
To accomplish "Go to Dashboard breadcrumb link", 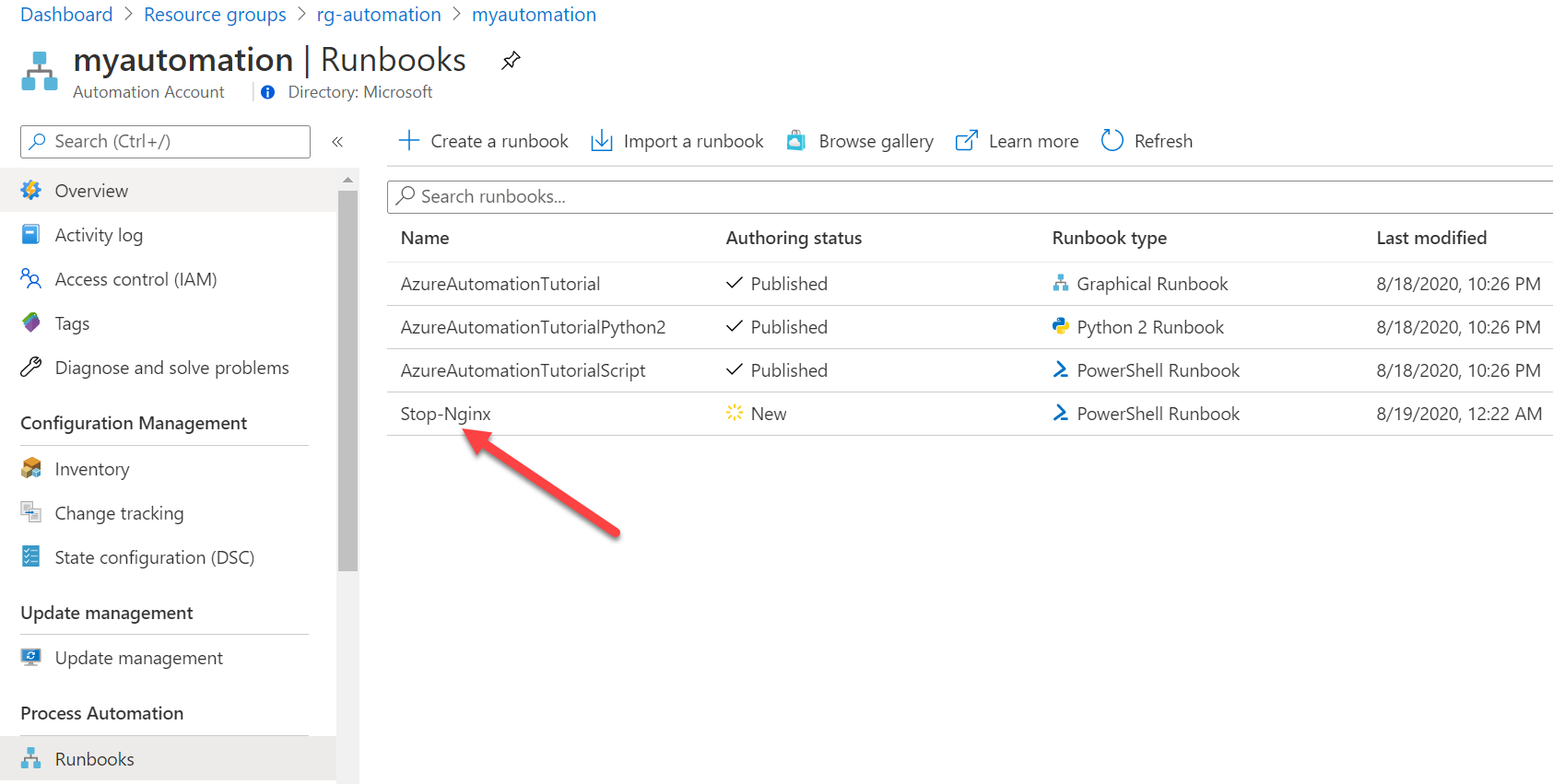I will pos(66,15).
